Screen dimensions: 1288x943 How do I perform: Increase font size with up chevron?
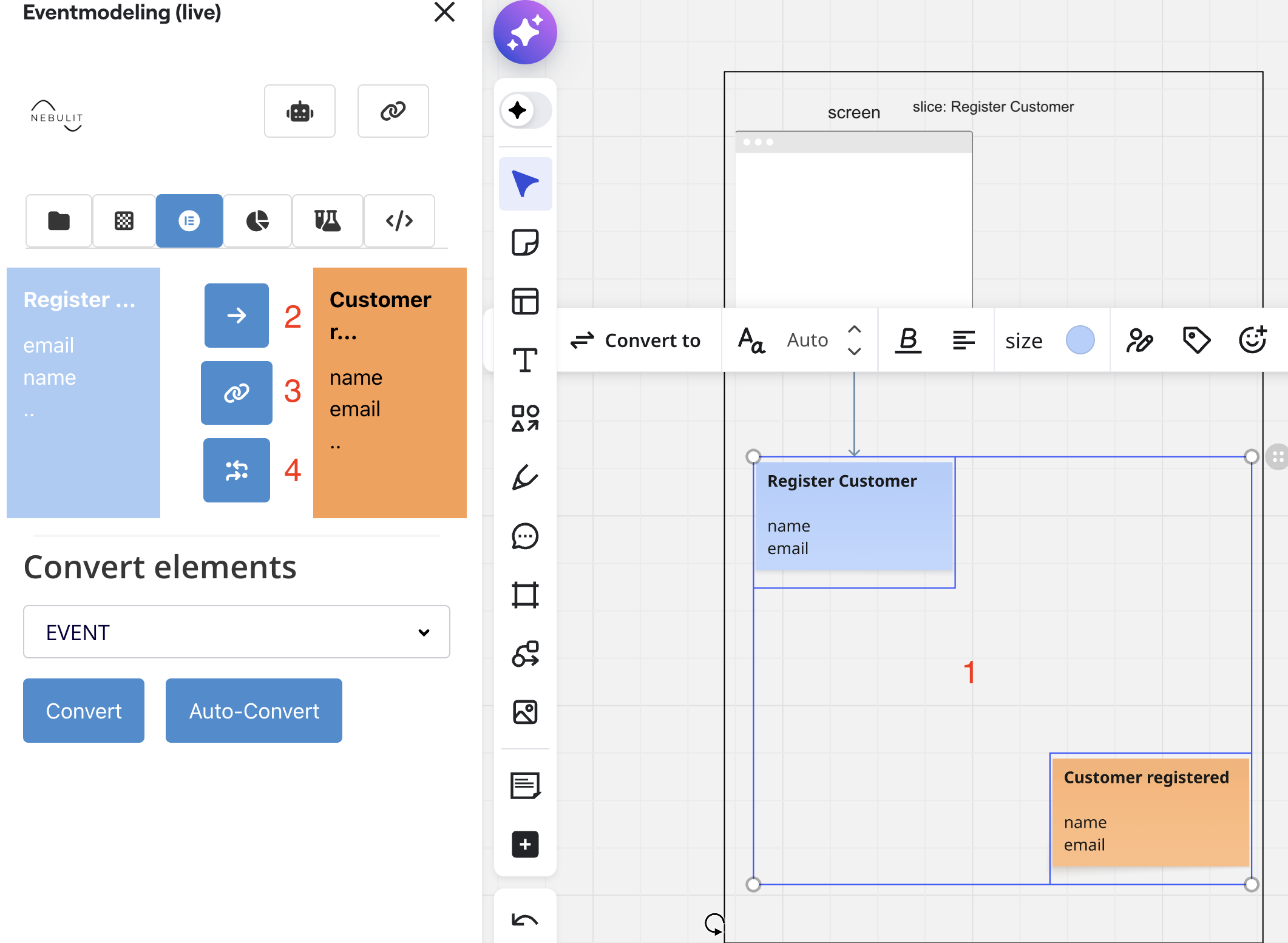point(854,330)
